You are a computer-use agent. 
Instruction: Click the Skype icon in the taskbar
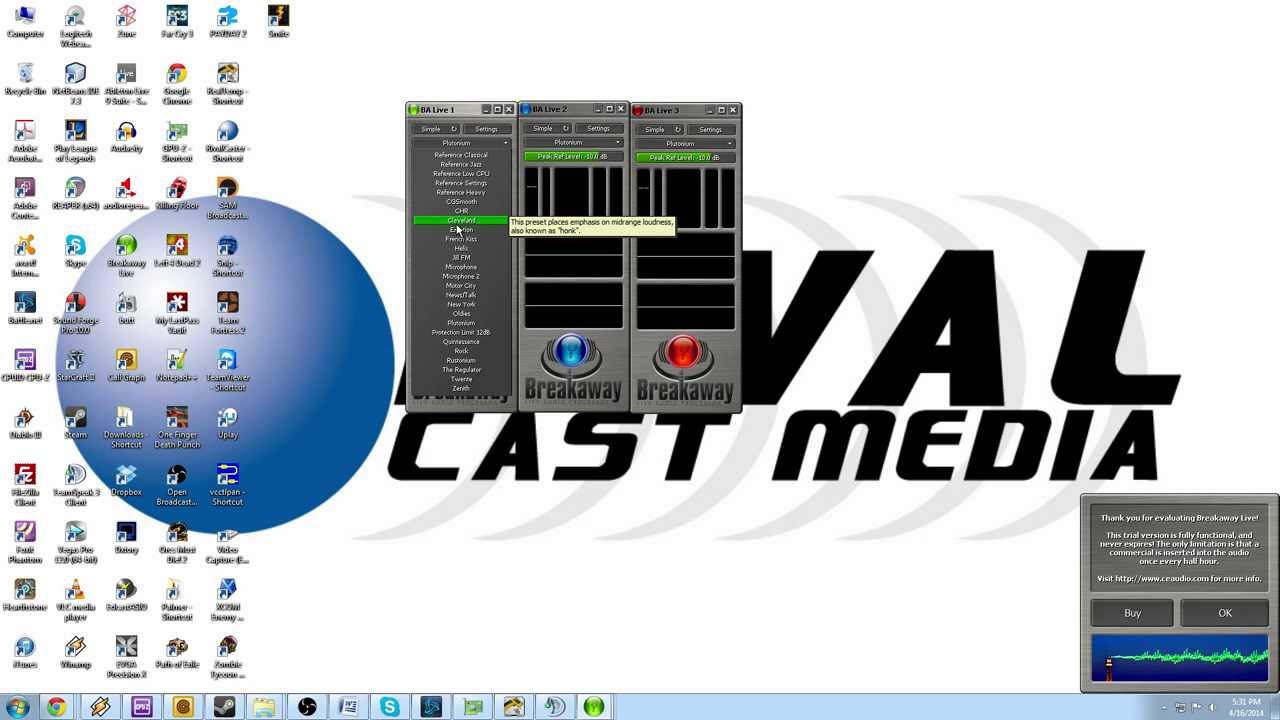[389, 707]
